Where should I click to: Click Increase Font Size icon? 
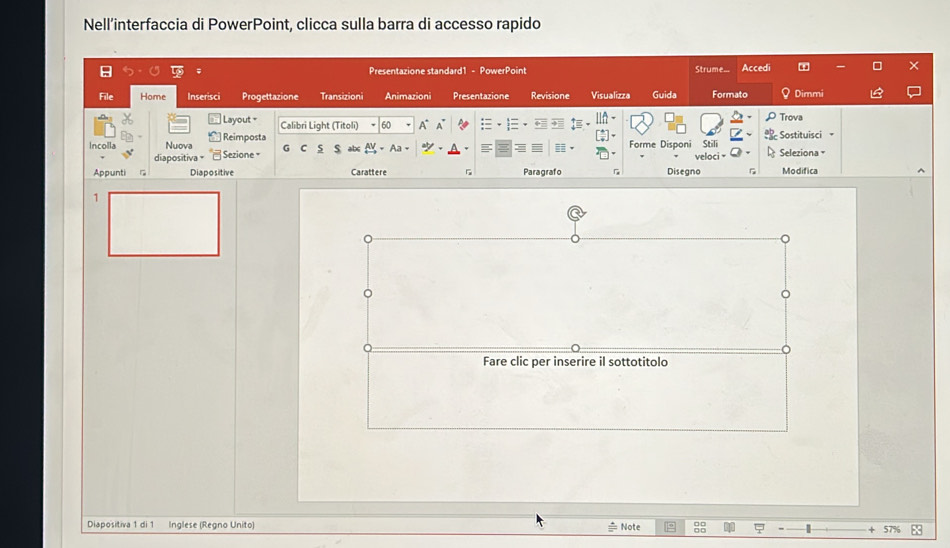point(424,125)
